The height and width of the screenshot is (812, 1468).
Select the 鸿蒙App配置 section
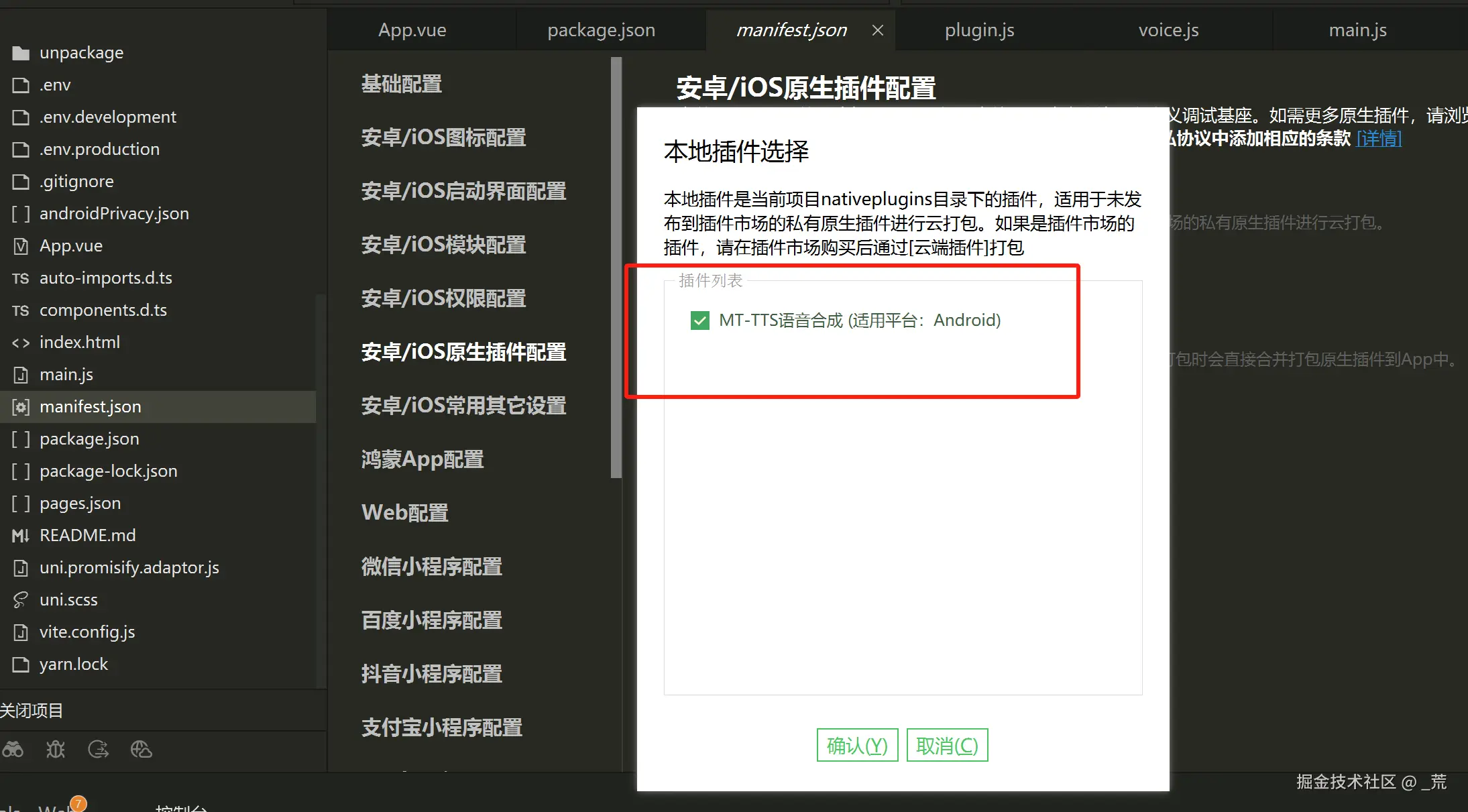click(x=422, y=459)
